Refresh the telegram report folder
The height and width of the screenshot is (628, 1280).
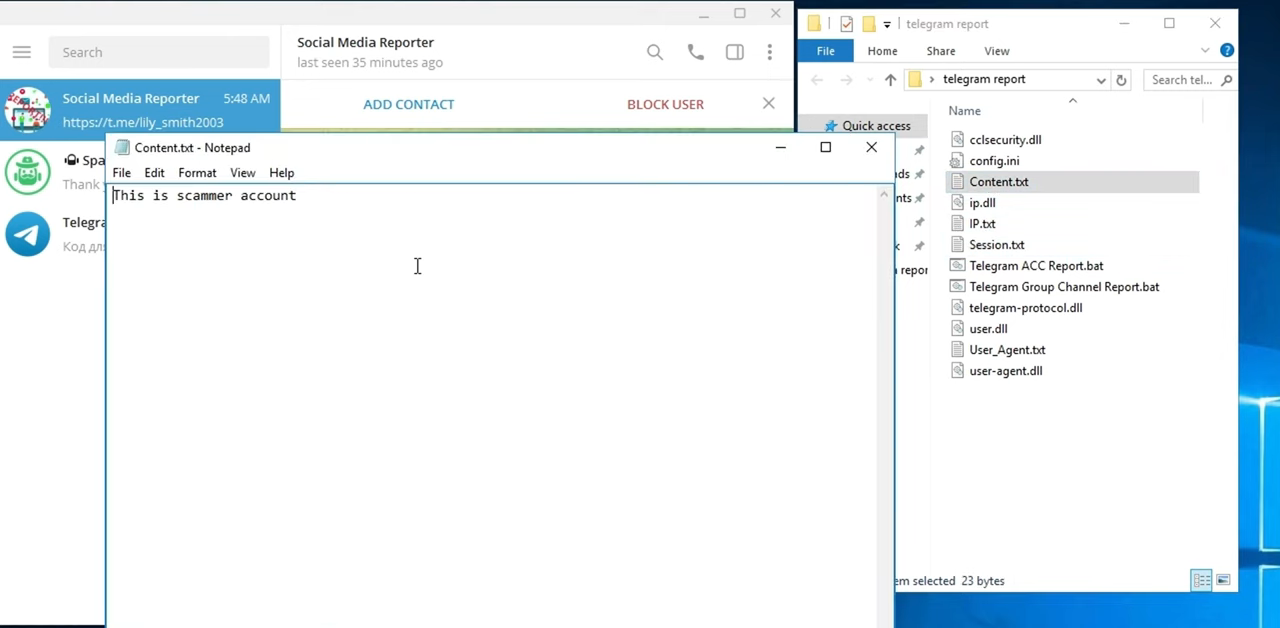click(1121, 80)
